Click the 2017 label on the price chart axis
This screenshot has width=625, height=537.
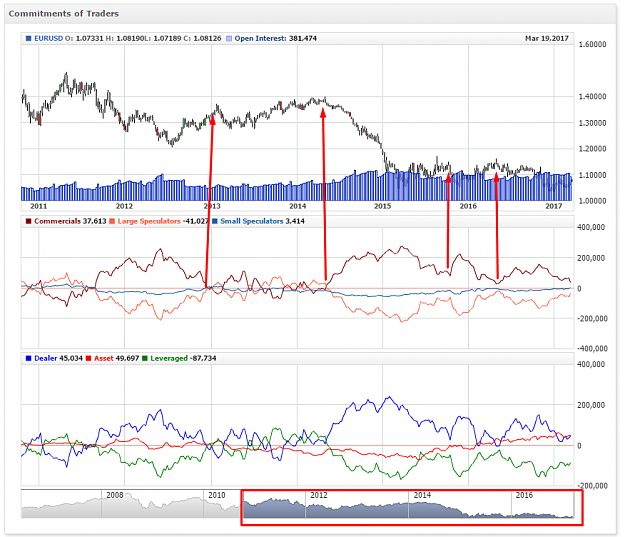[554, 206]
